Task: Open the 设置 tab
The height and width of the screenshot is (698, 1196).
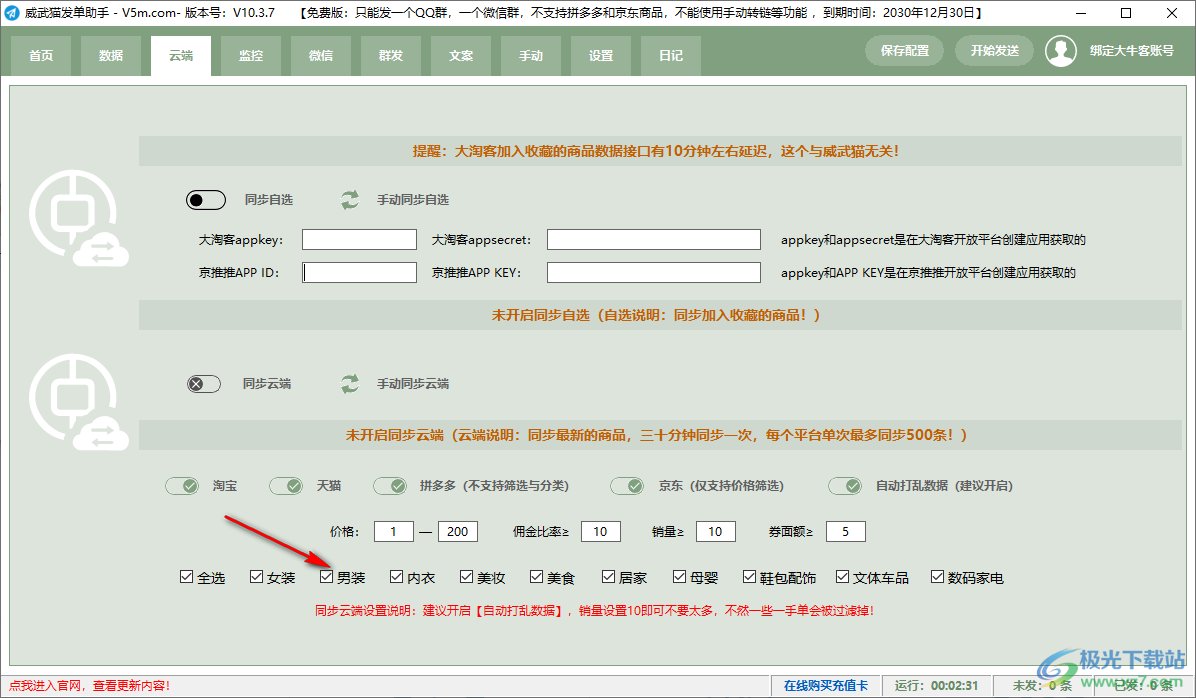Action: click(x=601, y=56)
